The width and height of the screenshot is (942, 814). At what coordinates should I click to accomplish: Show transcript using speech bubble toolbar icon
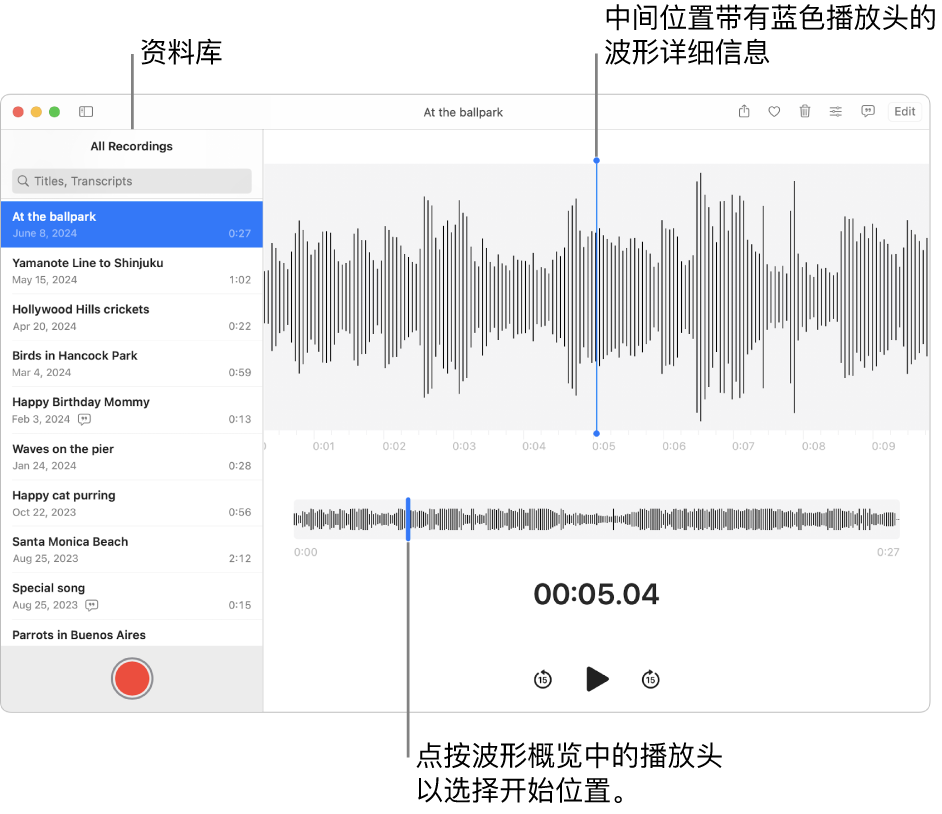868,111
